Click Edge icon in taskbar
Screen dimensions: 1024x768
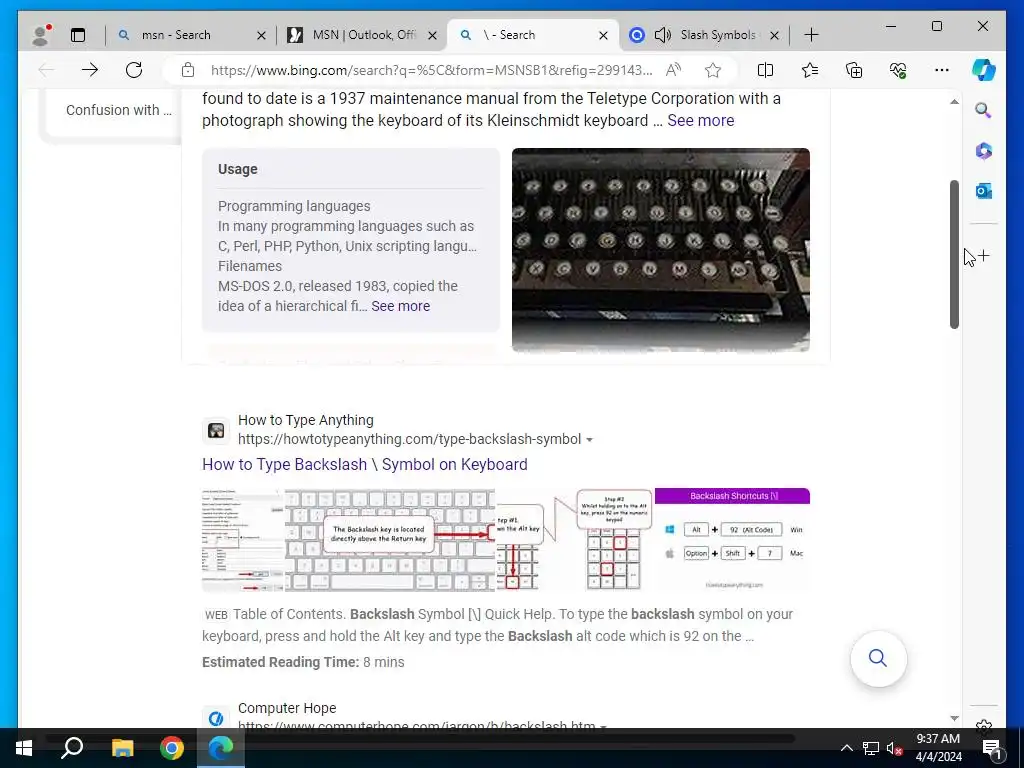(x=221, y=748)
